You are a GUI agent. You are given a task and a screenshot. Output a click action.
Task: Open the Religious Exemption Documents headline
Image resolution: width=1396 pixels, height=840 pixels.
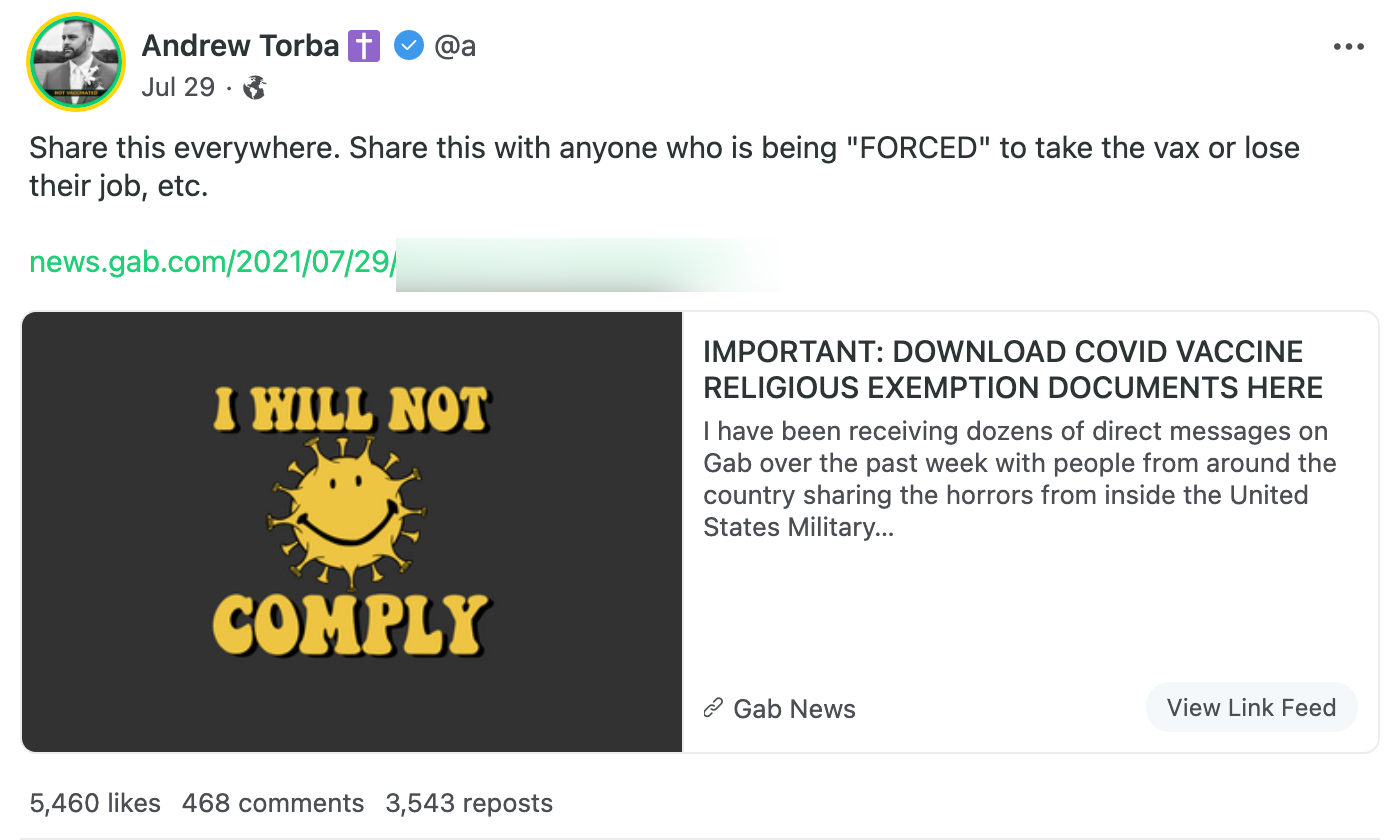pos(1013,369)
